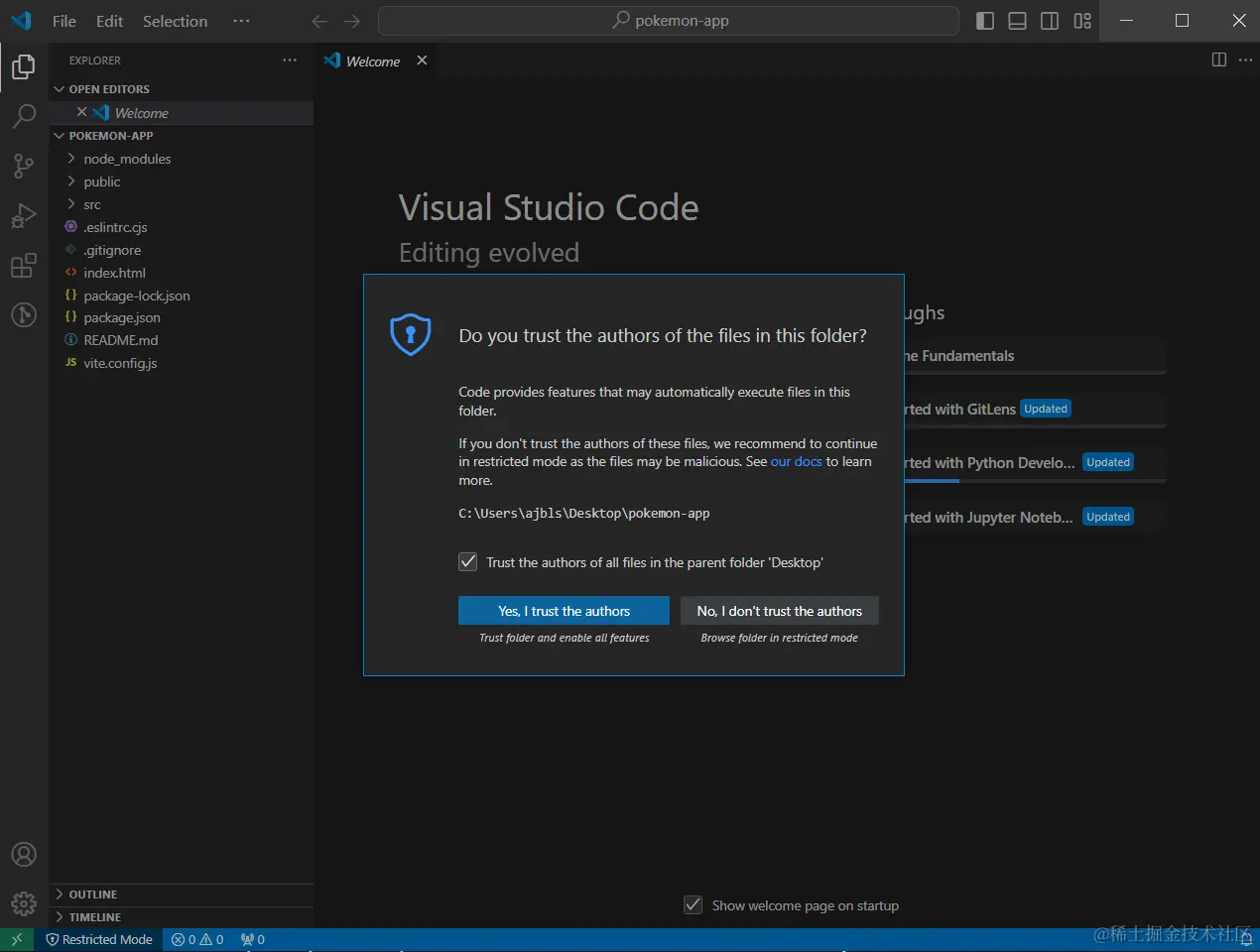This screenshot has height=952, width=1260.
Task: Click the pokemon-app command center search box
Action: (669, 21)
